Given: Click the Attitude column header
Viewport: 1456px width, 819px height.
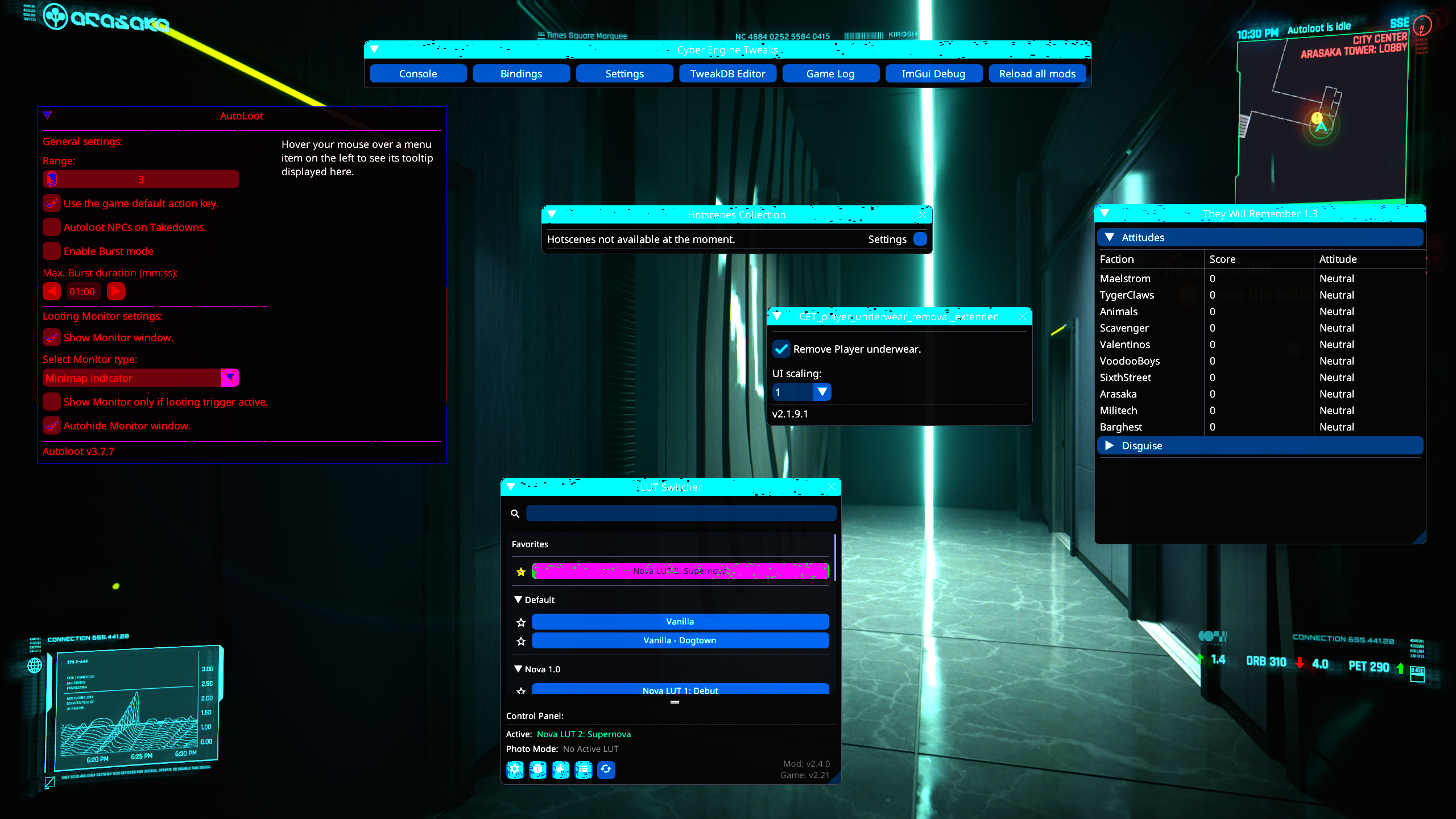Looking at the screenshot, I should tap(1338, 259).
